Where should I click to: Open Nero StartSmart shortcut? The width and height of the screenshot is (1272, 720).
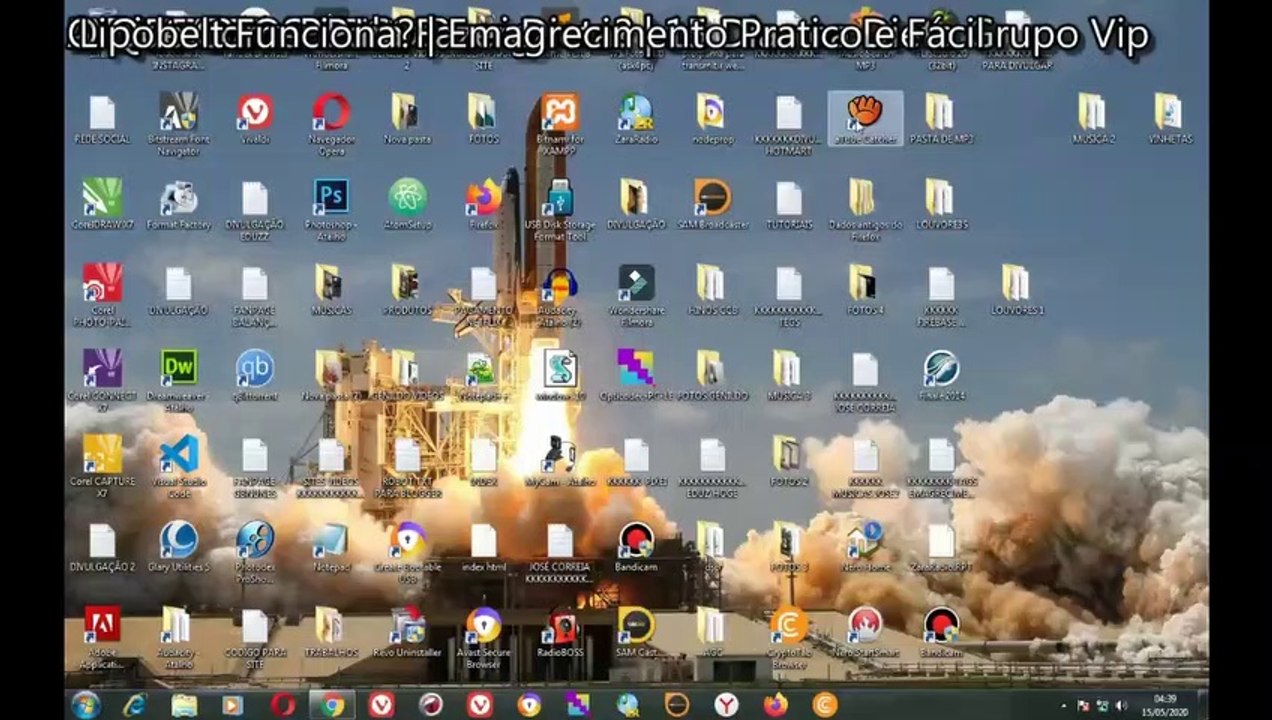pyautogui.click(x=865, y=632)
